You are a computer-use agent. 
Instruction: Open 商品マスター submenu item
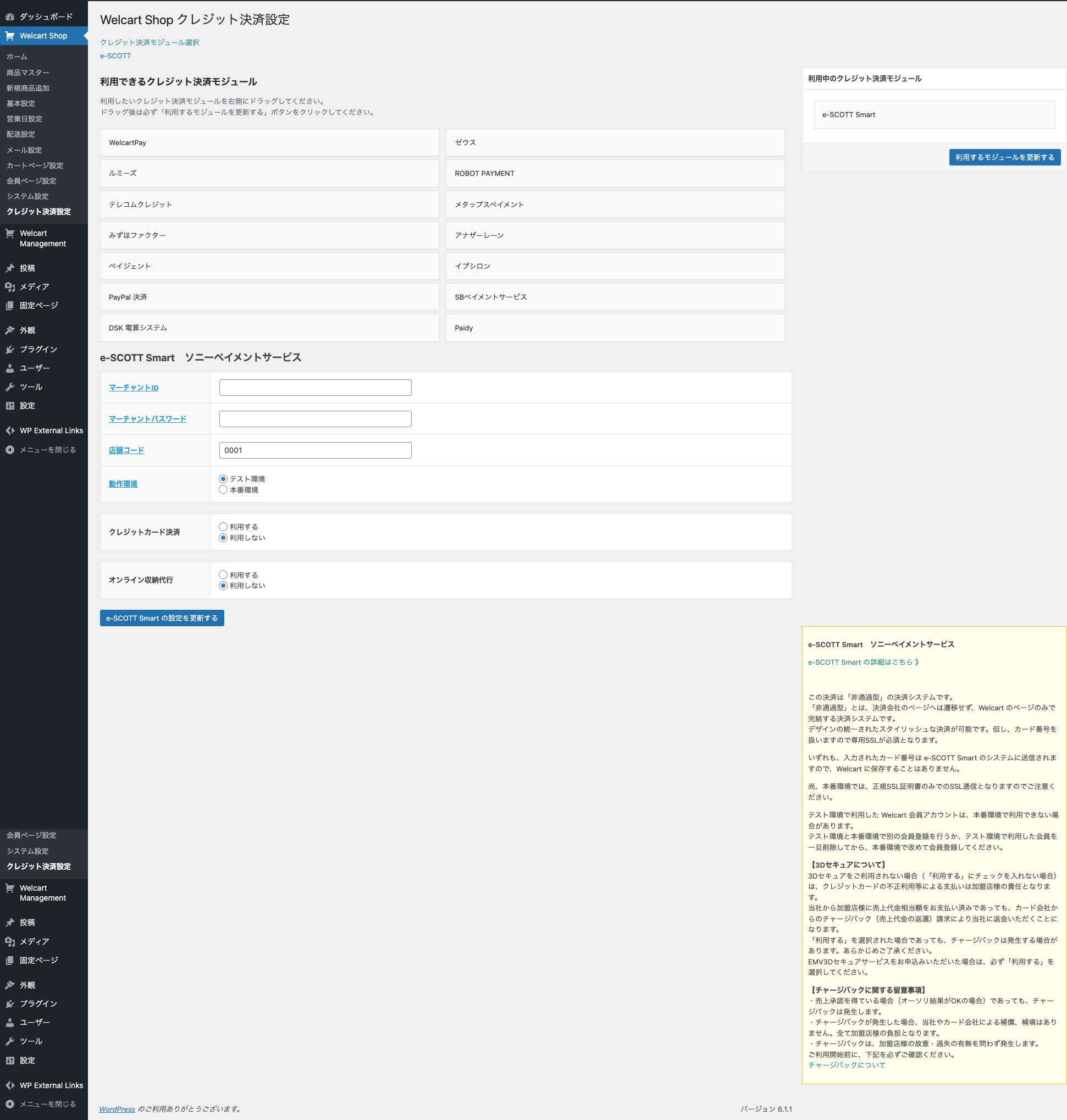coord(28,73)
